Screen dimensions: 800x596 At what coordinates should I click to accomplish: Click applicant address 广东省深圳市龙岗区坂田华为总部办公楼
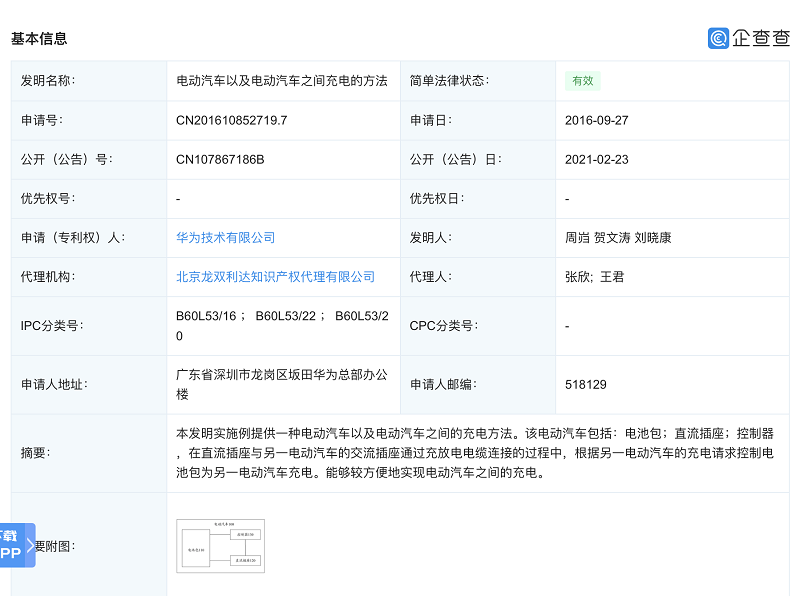point(282,385)
